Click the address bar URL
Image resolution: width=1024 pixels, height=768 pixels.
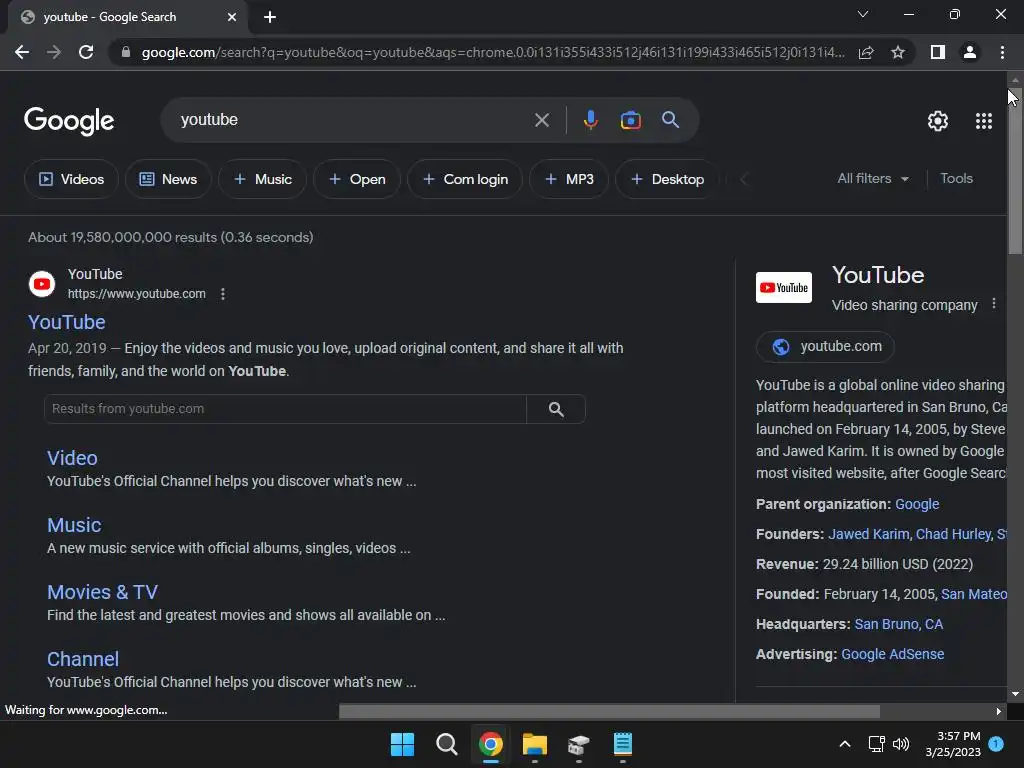click(x=493, y=52)
